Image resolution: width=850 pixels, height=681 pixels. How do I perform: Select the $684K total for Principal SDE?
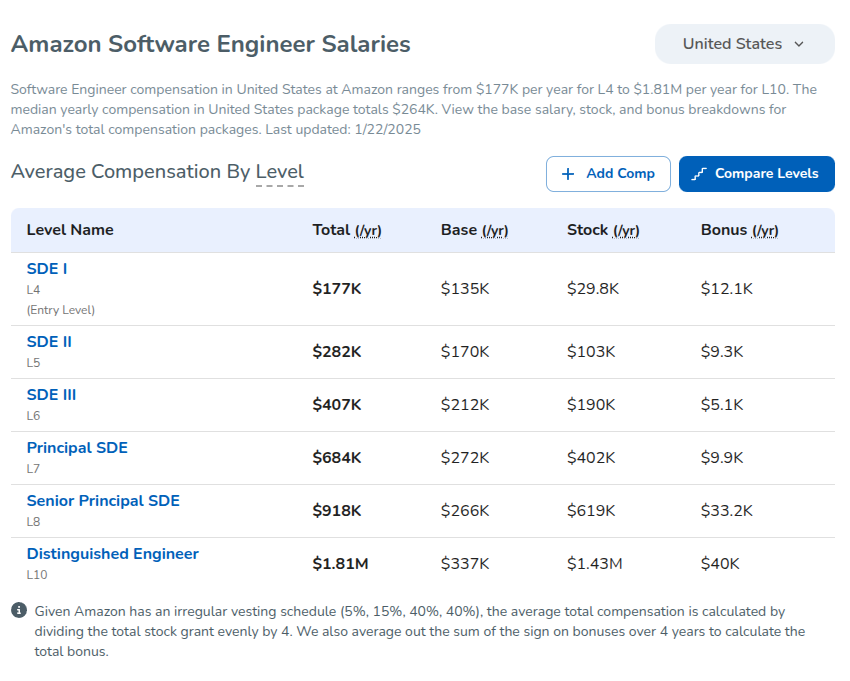[337, 458]
